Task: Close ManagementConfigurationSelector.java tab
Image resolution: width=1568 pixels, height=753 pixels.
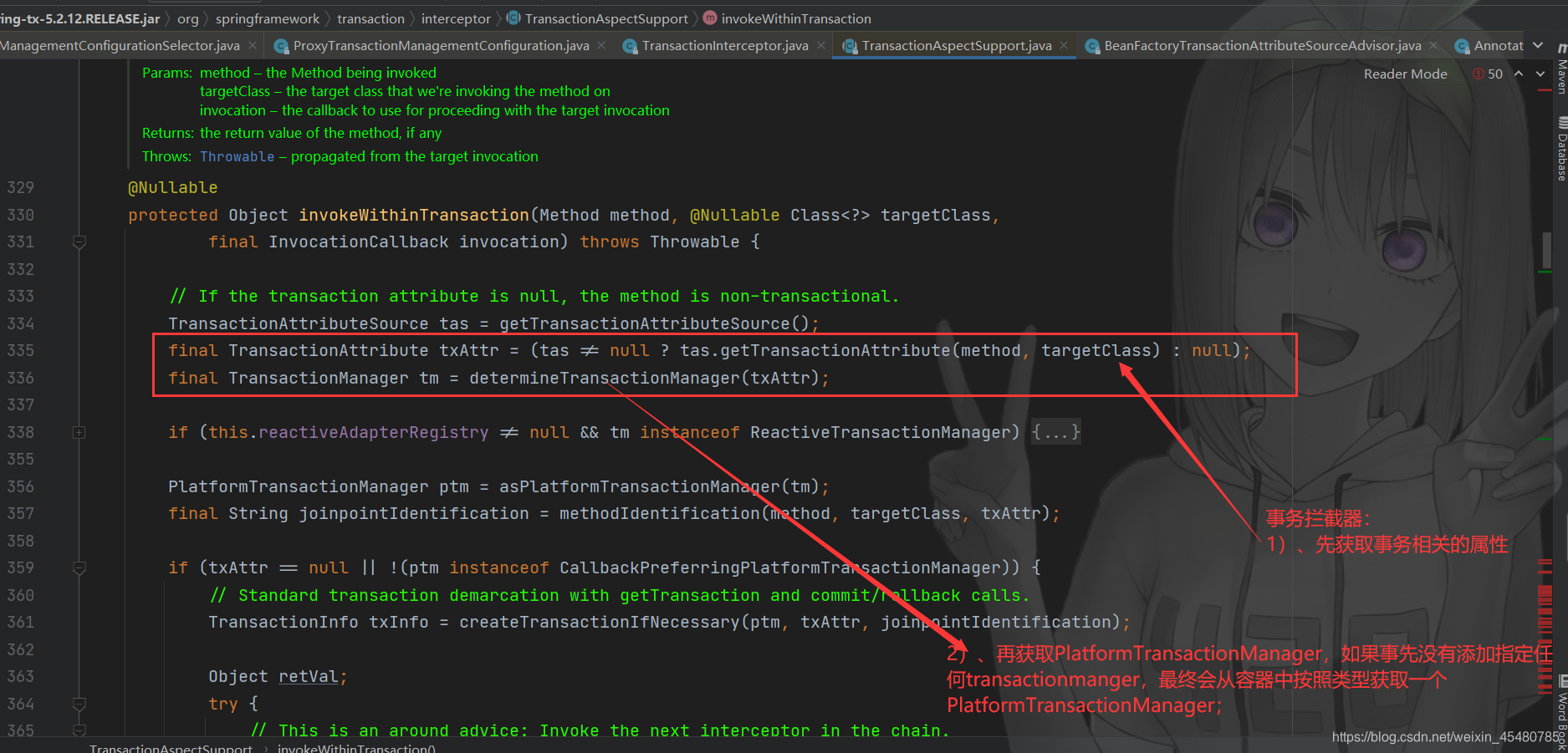Action: click(x=253, y=45)
